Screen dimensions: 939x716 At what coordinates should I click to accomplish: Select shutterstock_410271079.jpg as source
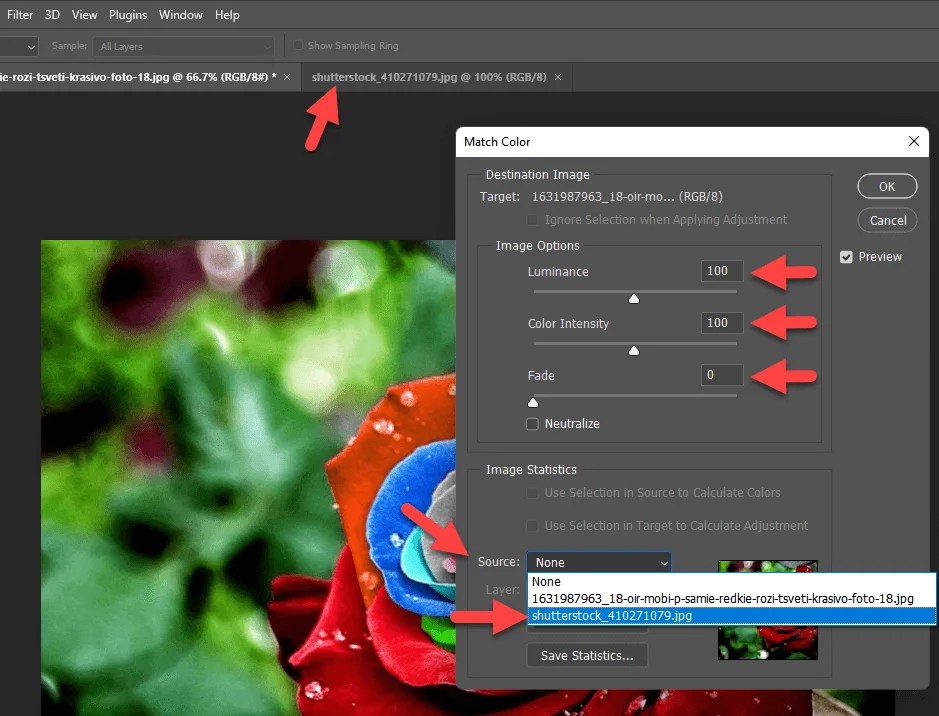coord(731,615)
